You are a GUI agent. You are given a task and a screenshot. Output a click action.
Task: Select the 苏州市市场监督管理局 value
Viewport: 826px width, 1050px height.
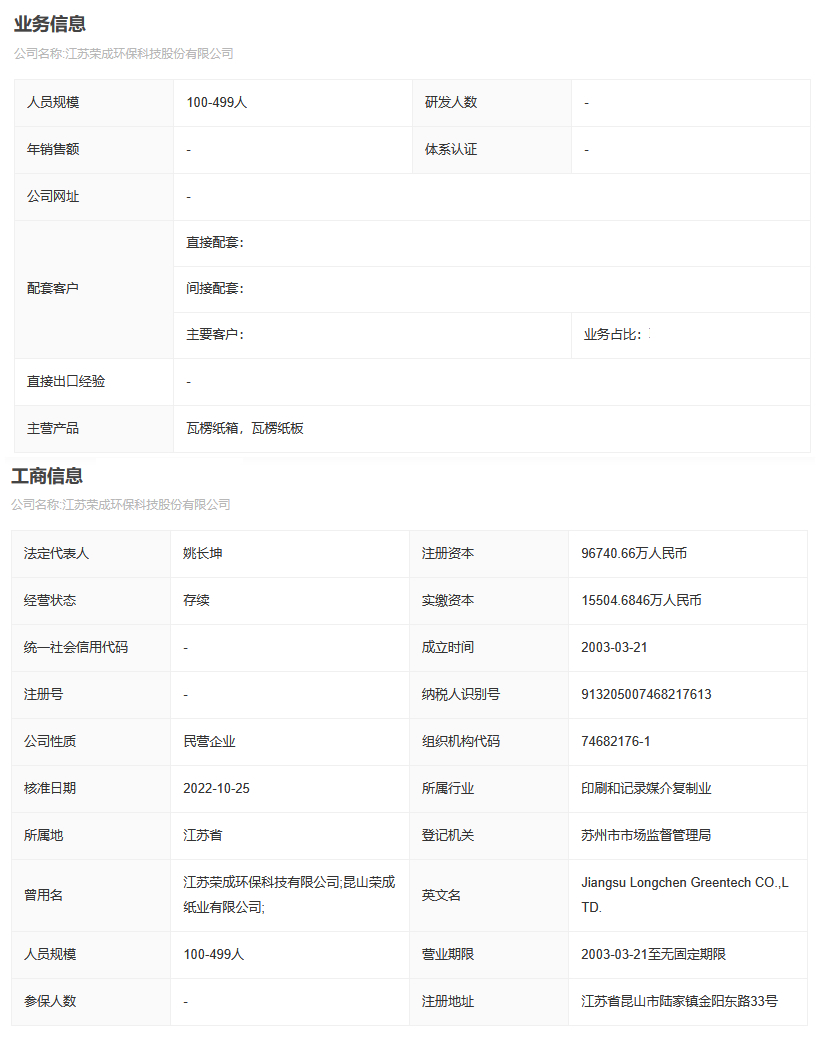[646, 835]
